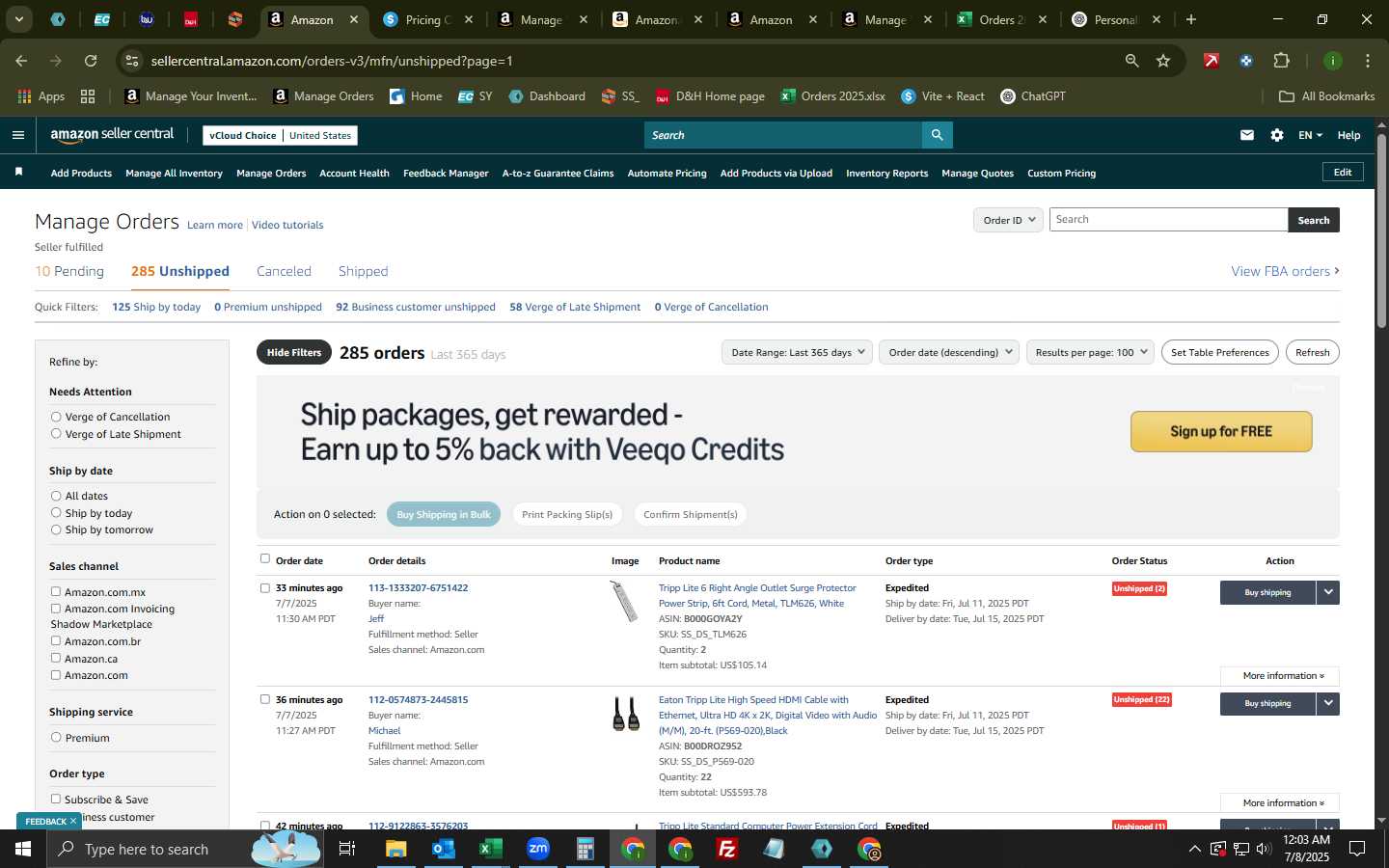
Task: Open the settings gear icon
Action: click(x=1277, y=135)
